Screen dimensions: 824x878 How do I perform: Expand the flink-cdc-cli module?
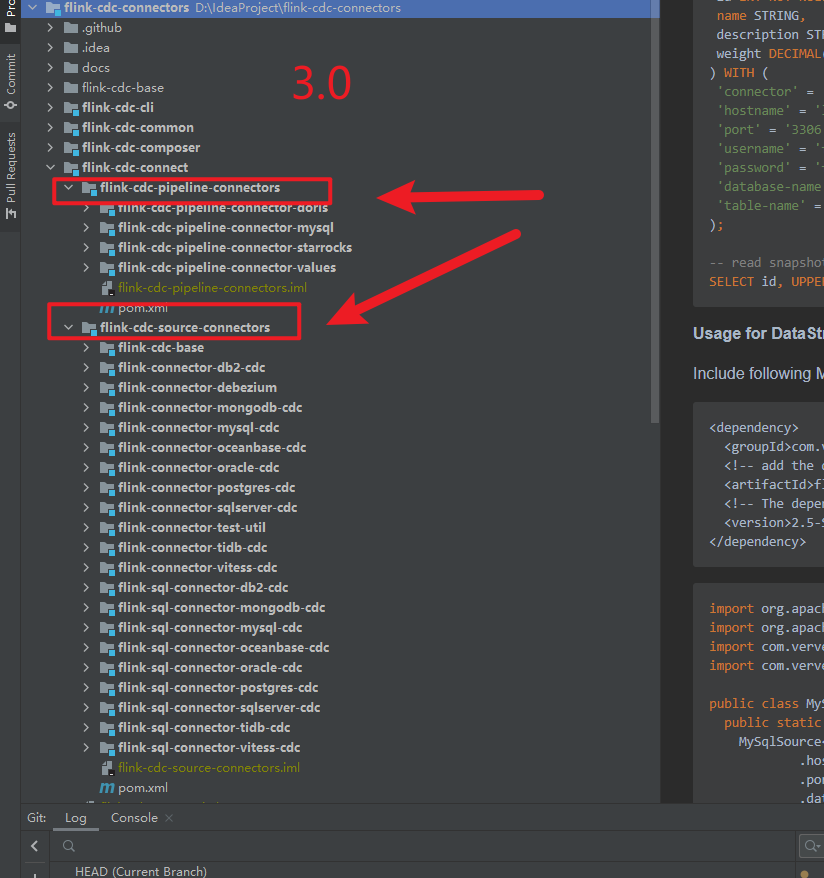(x=50, y=108)
